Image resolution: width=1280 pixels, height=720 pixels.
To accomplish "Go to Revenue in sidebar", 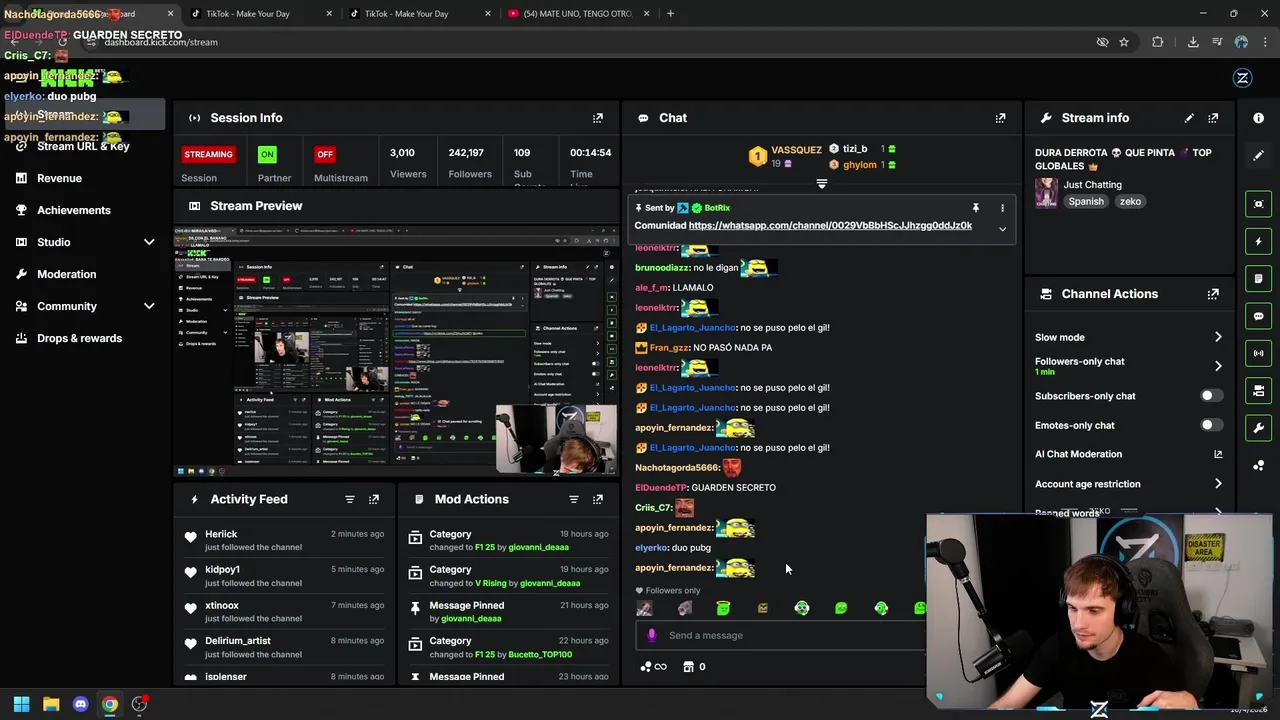I will (x=59, y=178).
